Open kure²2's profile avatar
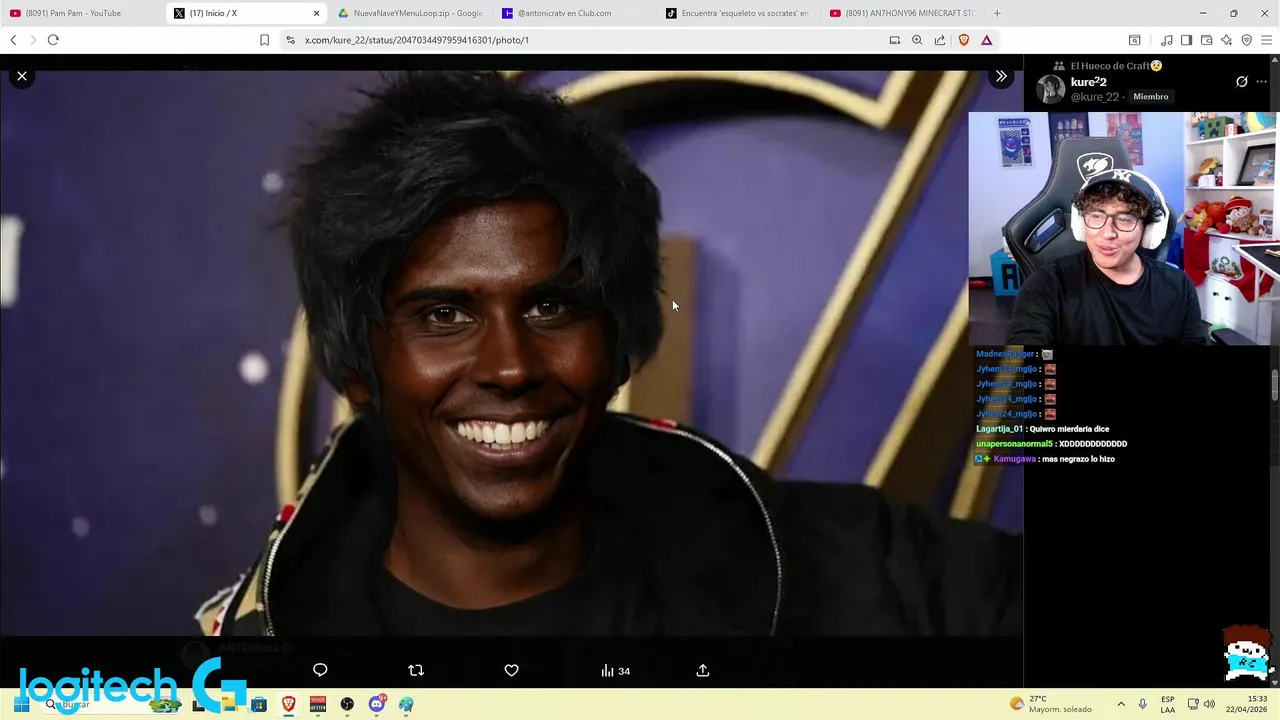The width and height of the screenshot is (1280, 720). [x=1050, y=89]
